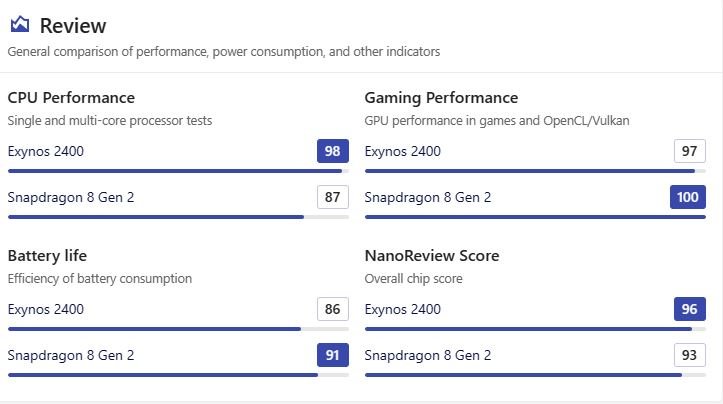Click the Review section heading
Viewport: 723px width, 404px height.
pos(73,26)
